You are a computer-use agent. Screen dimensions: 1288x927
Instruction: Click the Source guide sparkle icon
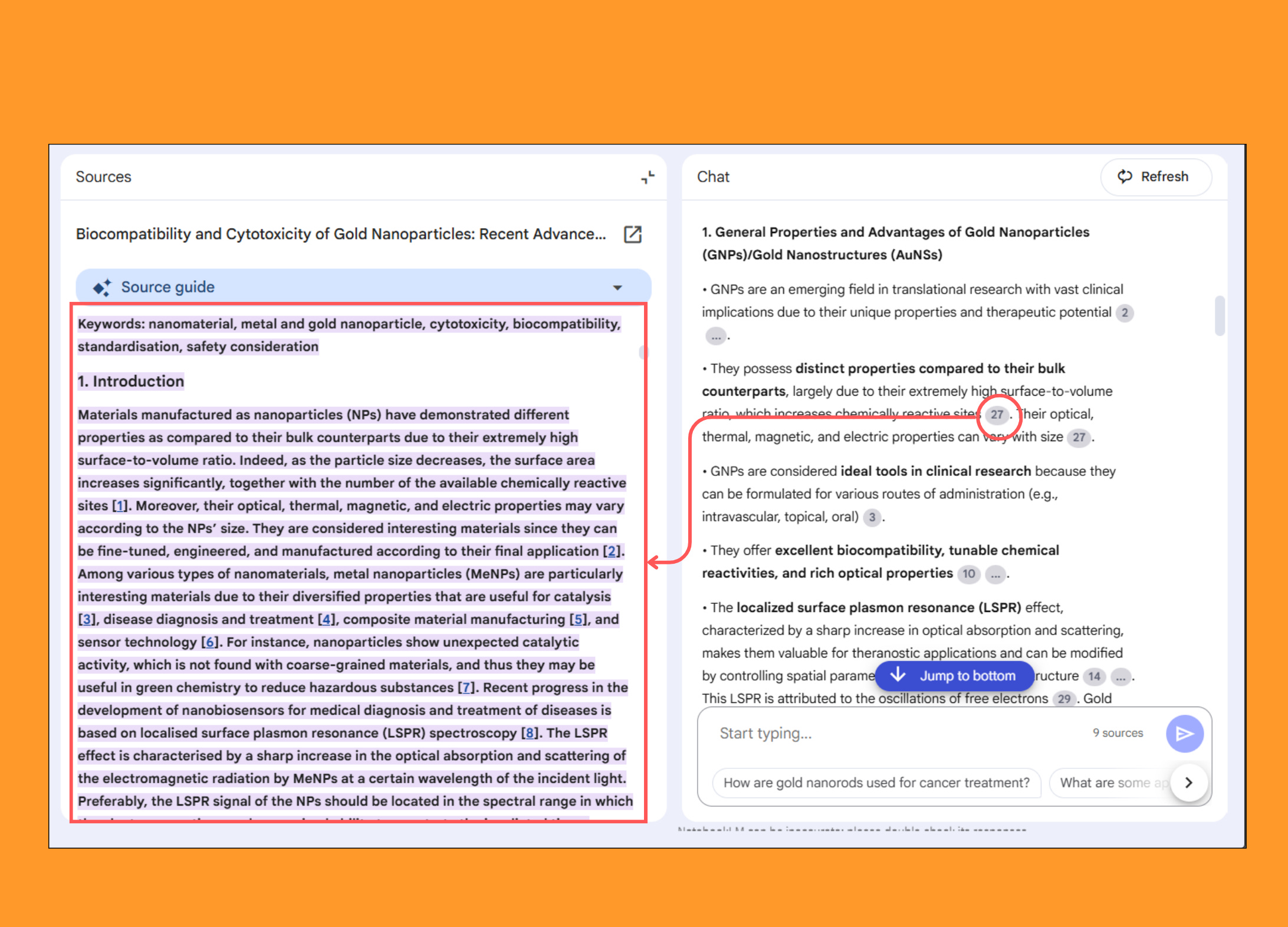pyautogui.click(x=103, y=287)
